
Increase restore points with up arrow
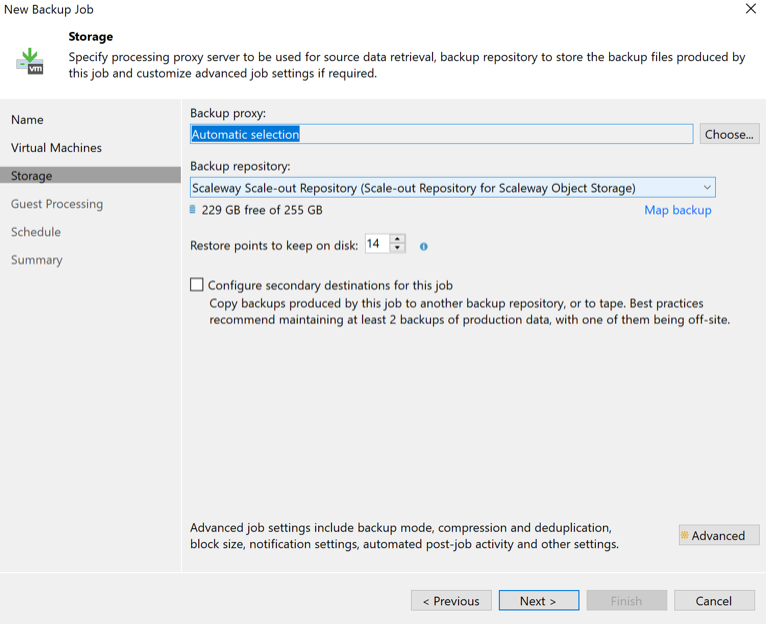[x=397, y=239]
